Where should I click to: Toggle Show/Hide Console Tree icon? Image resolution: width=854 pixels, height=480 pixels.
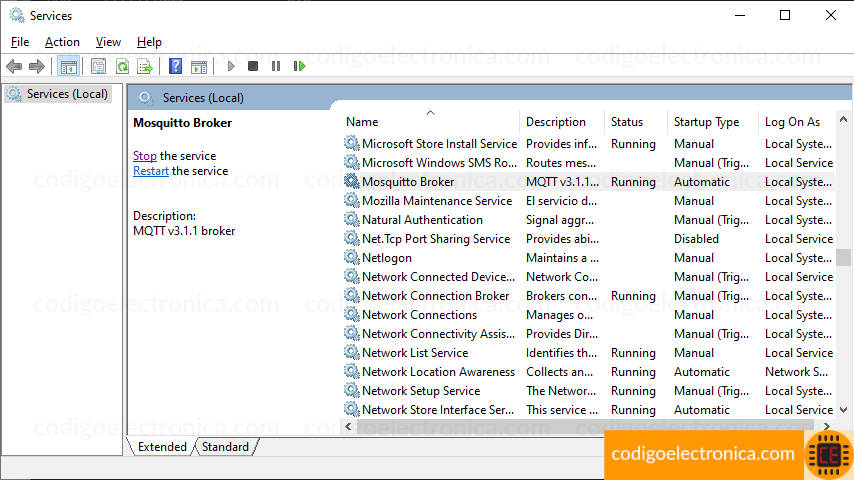[69, 66]
